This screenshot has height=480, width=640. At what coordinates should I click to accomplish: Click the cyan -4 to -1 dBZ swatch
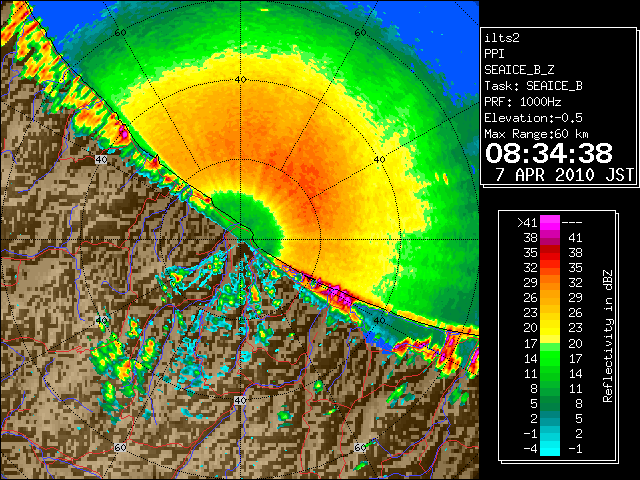click(550, 448)
